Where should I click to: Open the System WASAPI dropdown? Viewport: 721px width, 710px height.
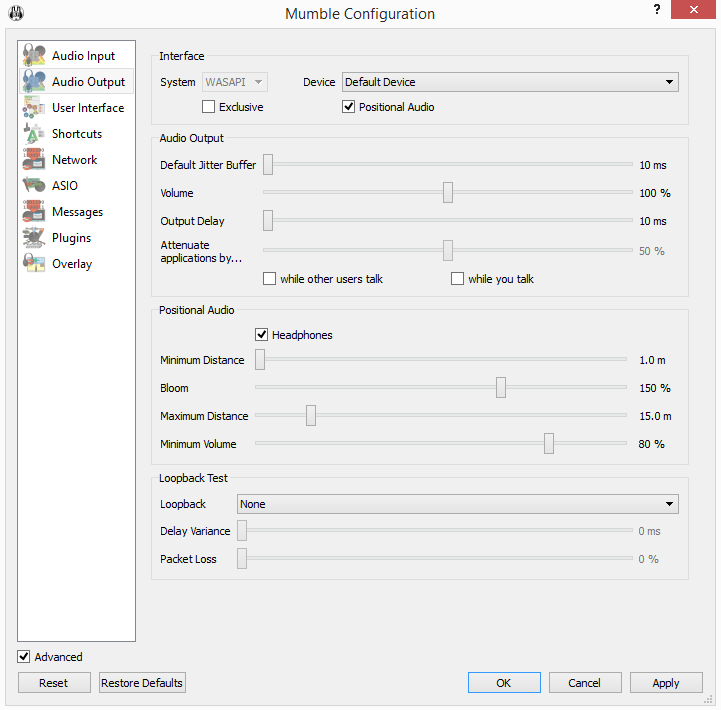(x=235, y=82)
